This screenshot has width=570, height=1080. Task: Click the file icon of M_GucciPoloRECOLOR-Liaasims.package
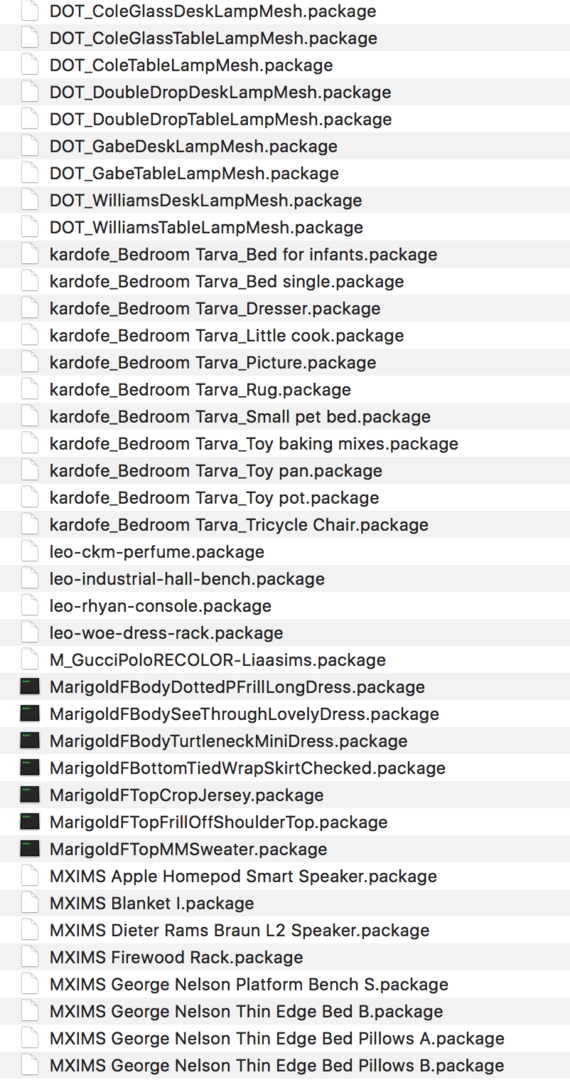[30, 660]
